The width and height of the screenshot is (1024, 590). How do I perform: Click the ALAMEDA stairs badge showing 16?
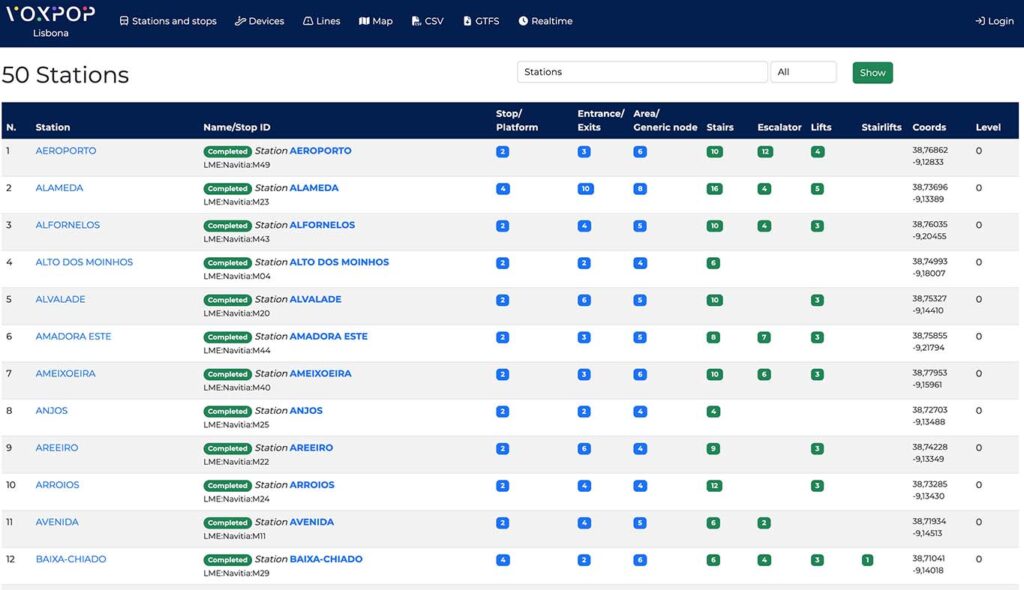(714, 189)
